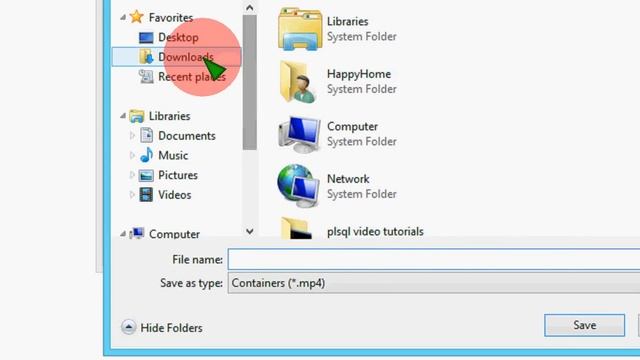The height and width of the screenshot is (360, 640).
Task: Select Downloads in the Favorites list
Action: coord(186,57)
